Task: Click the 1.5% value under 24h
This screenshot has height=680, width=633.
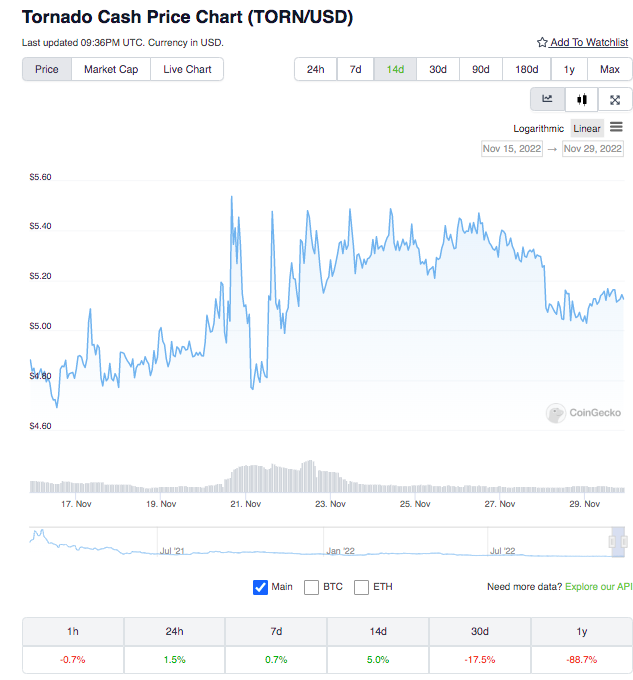Action: (x=174, y=660)
